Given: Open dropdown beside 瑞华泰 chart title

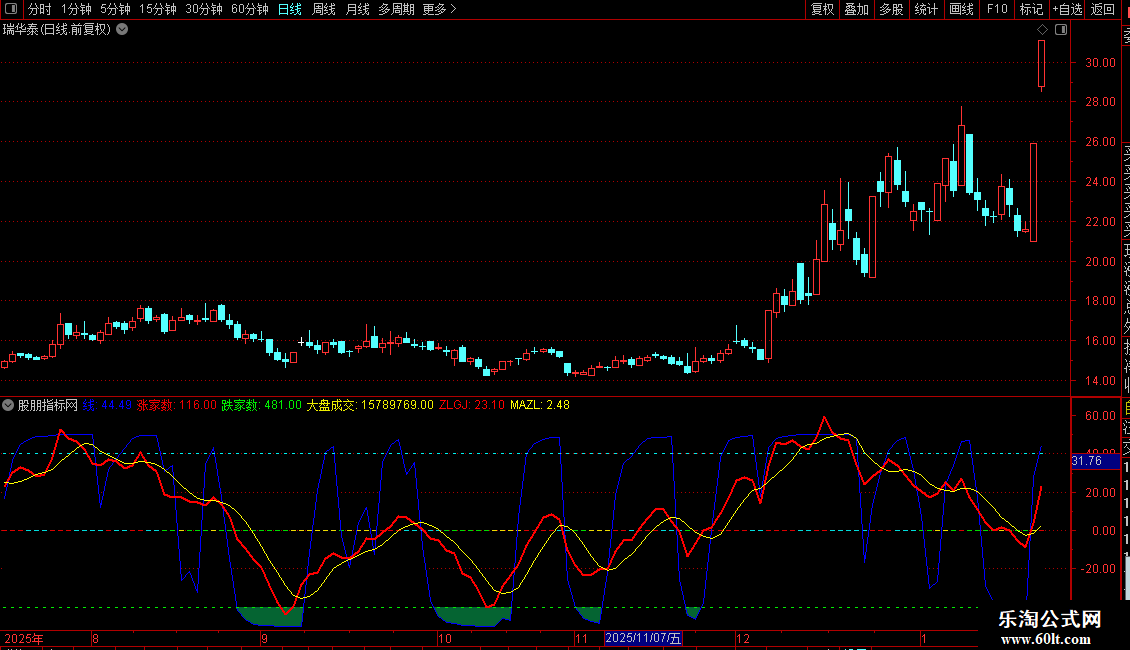Looking at the screenshot, I should (x=123, y=30).
